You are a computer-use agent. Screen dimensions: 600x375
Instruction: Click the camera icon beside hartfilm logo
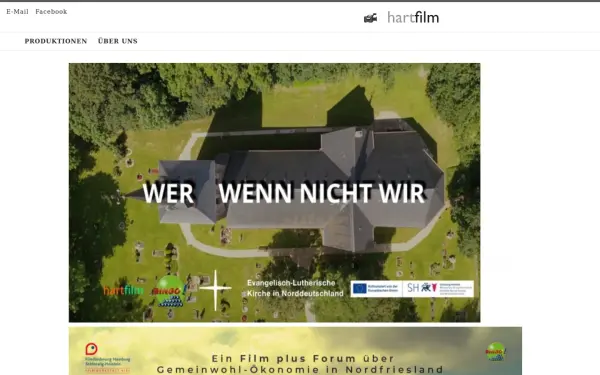370,18
